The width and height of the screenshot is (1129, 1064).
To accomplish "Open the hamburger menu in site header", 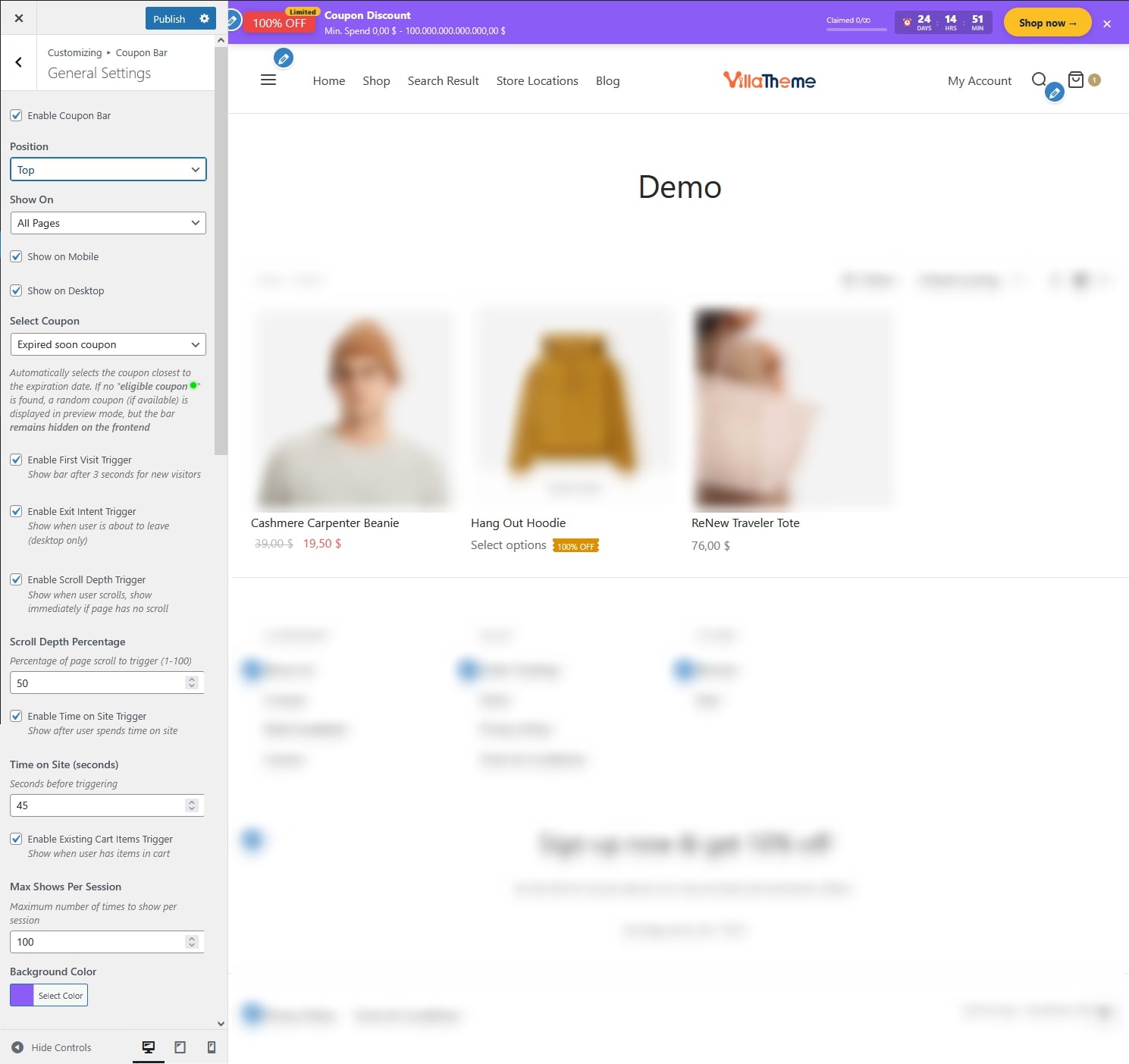I will pyautogui.click(x=268, y=80).
